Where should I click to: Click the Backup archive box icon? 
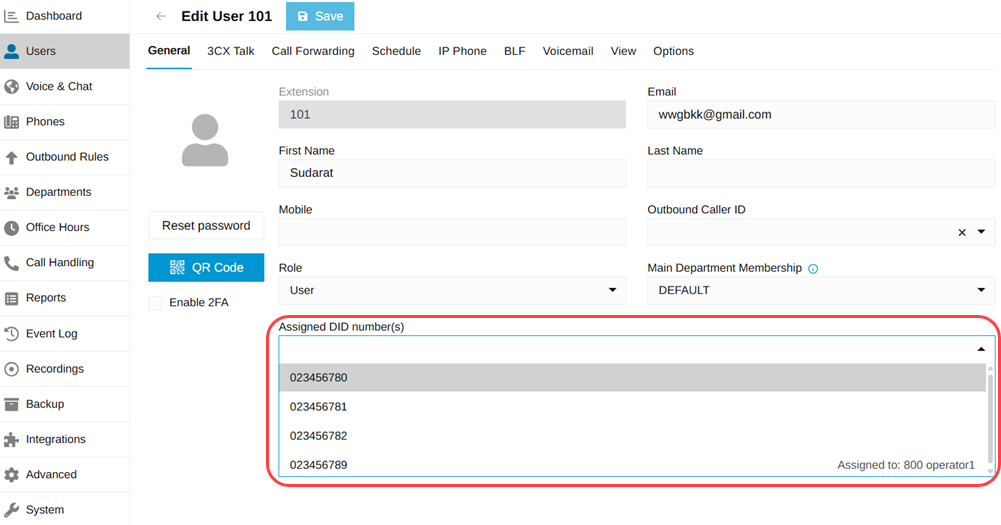[11, 404]
